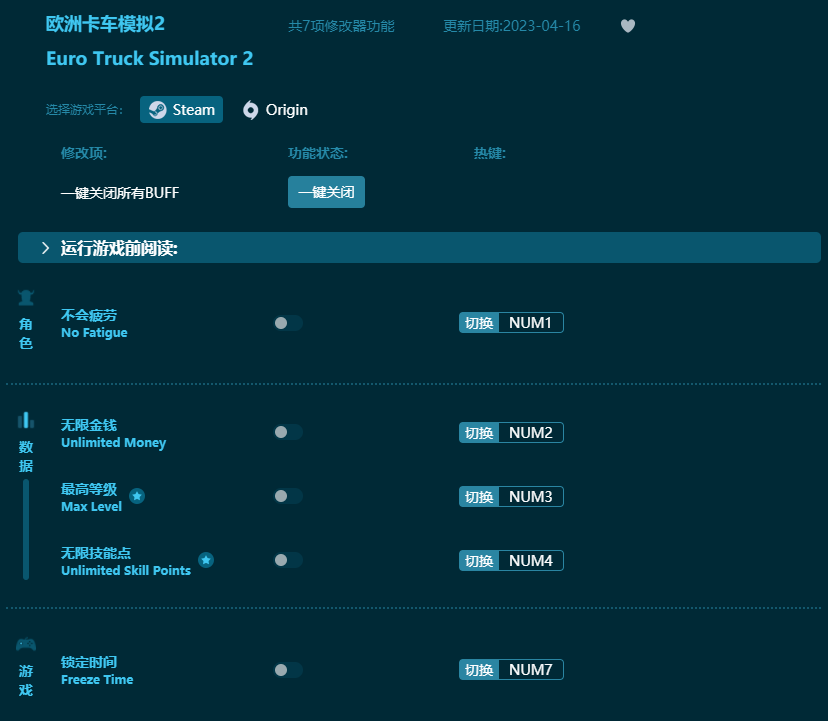Click the 数据 bar chart category icon

tap(25, 421)
